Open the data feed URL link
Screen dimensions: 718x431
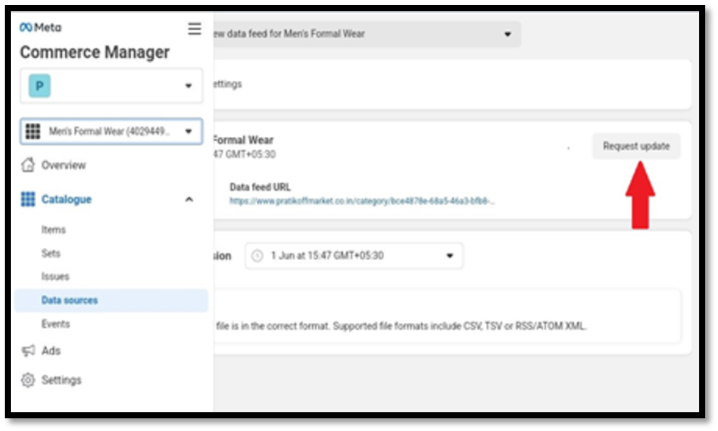[x=361, y=201]
